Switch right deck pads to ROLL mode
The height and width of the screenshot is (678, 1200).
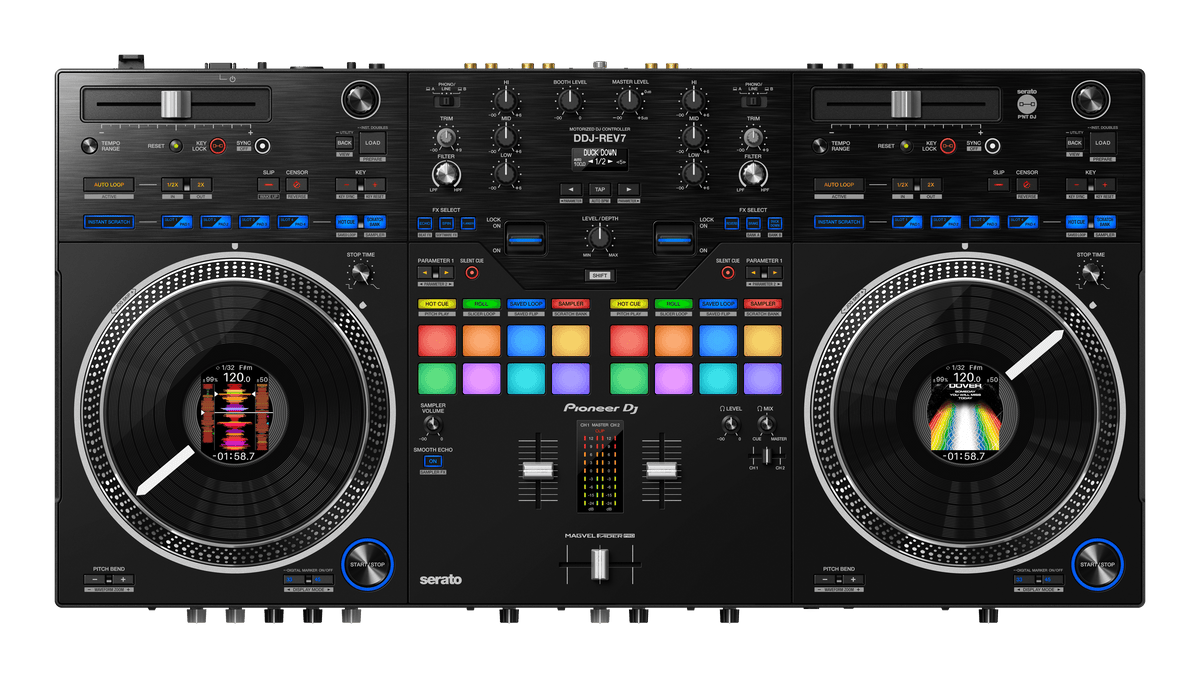tap(673, 303)
